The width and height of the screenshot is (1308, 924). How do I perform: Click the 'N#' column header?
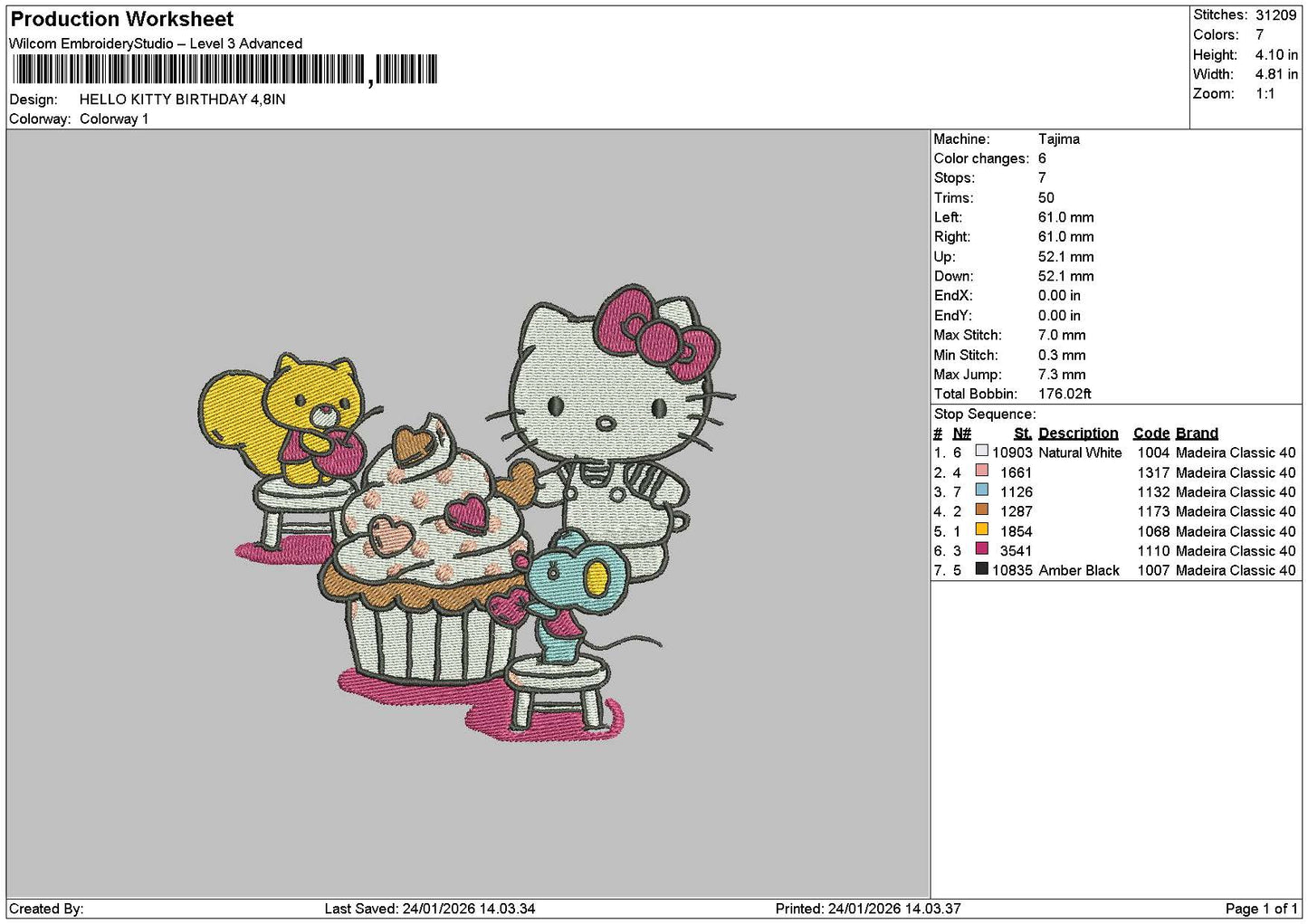coord(961,433)
